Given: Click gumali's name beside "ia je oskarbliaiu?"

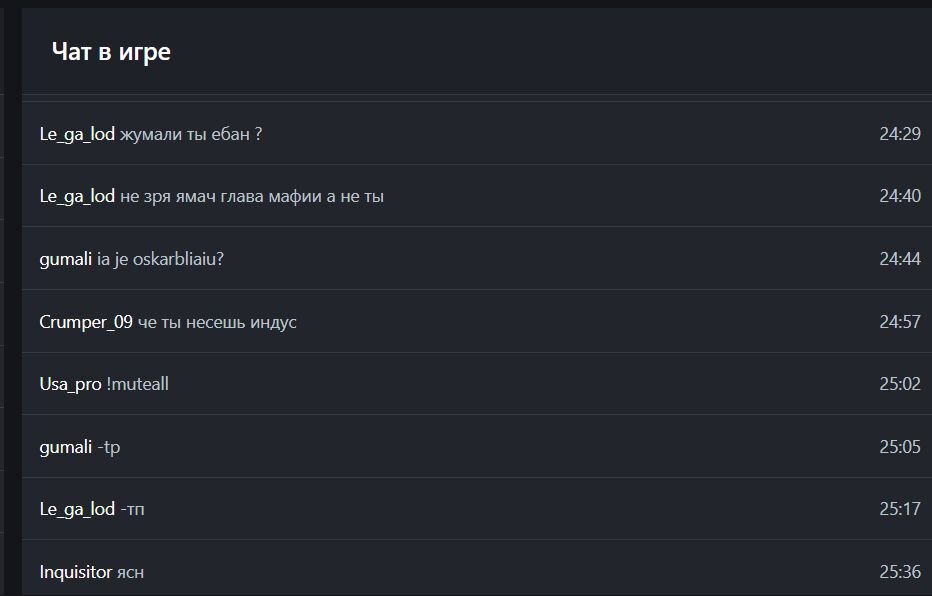Looking at the screenshot, I should point(66,259).
